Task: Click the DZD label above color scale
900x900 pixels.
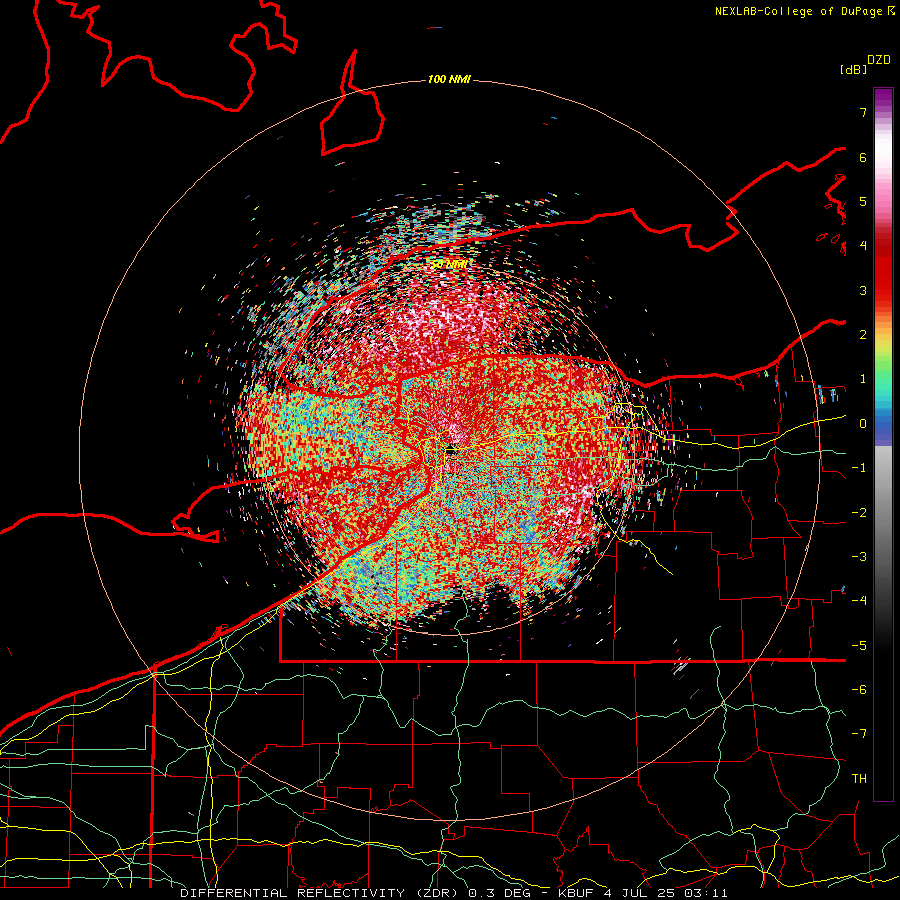Action: pyautogui.click(x=879, y=60)
